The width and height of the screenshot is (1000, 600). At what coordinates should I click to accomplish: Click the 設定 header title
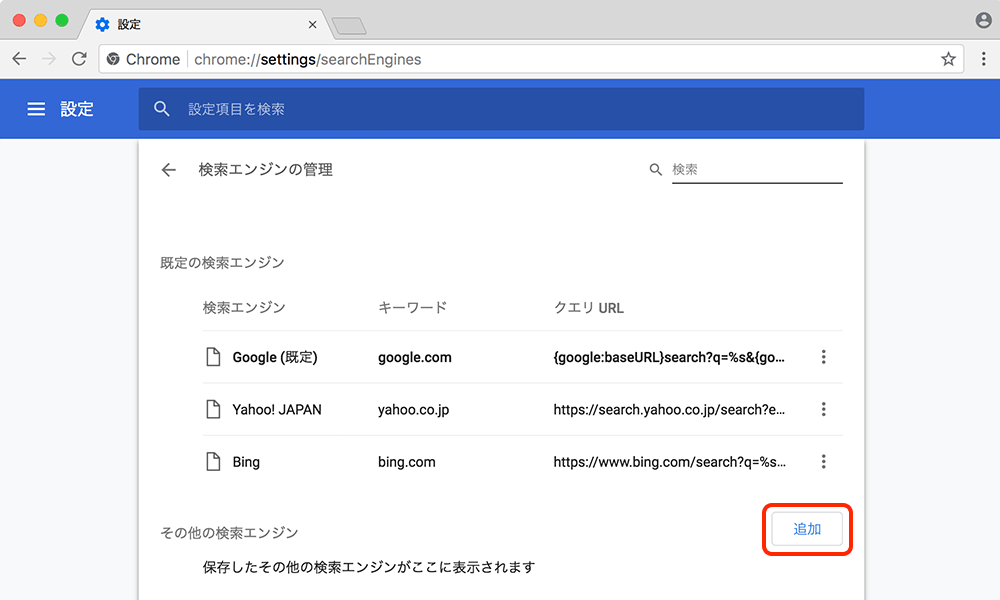tap(77, 109)
